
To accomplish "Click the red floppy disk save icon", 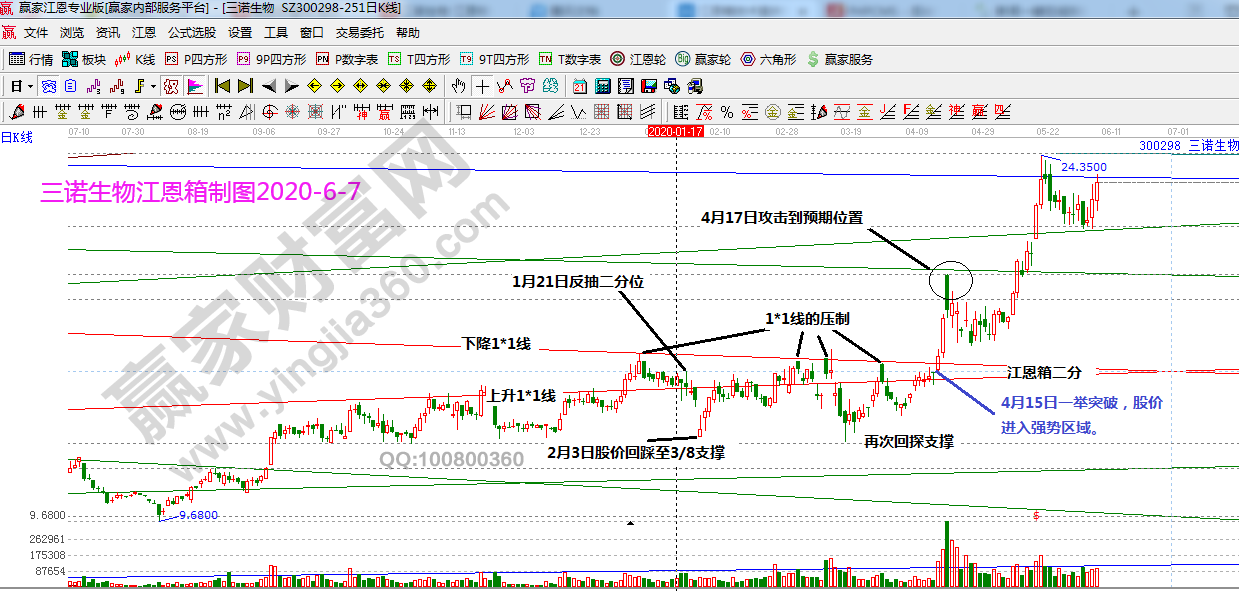I will [x=648, y=85].
